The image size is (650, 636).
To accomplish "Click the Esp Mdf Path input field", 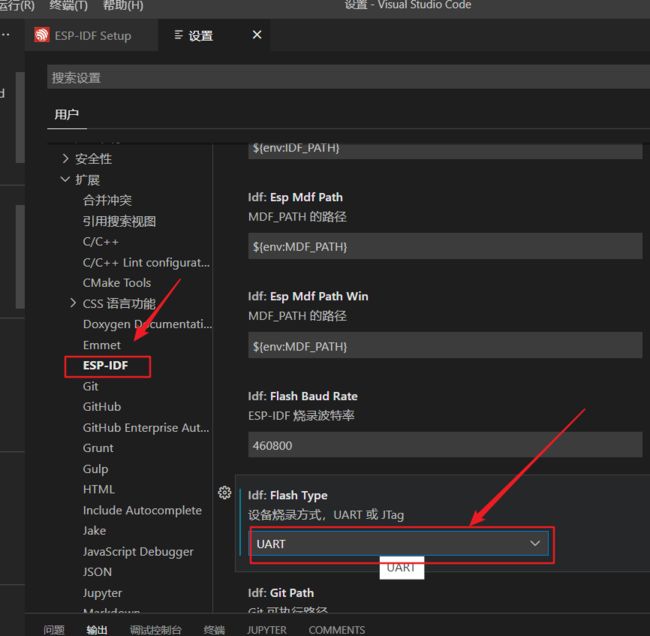I will (445, 246).
